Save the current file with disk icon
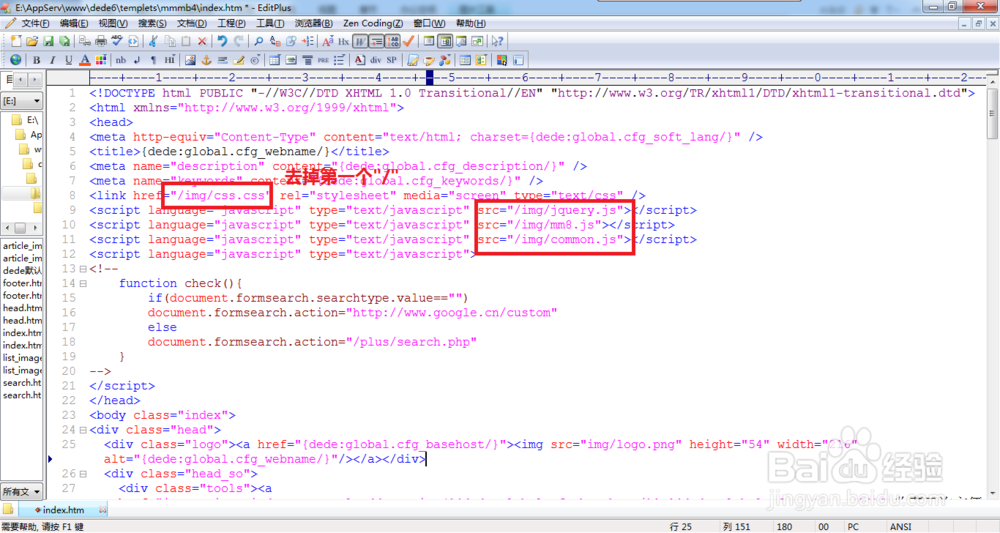 pos(48,41)
